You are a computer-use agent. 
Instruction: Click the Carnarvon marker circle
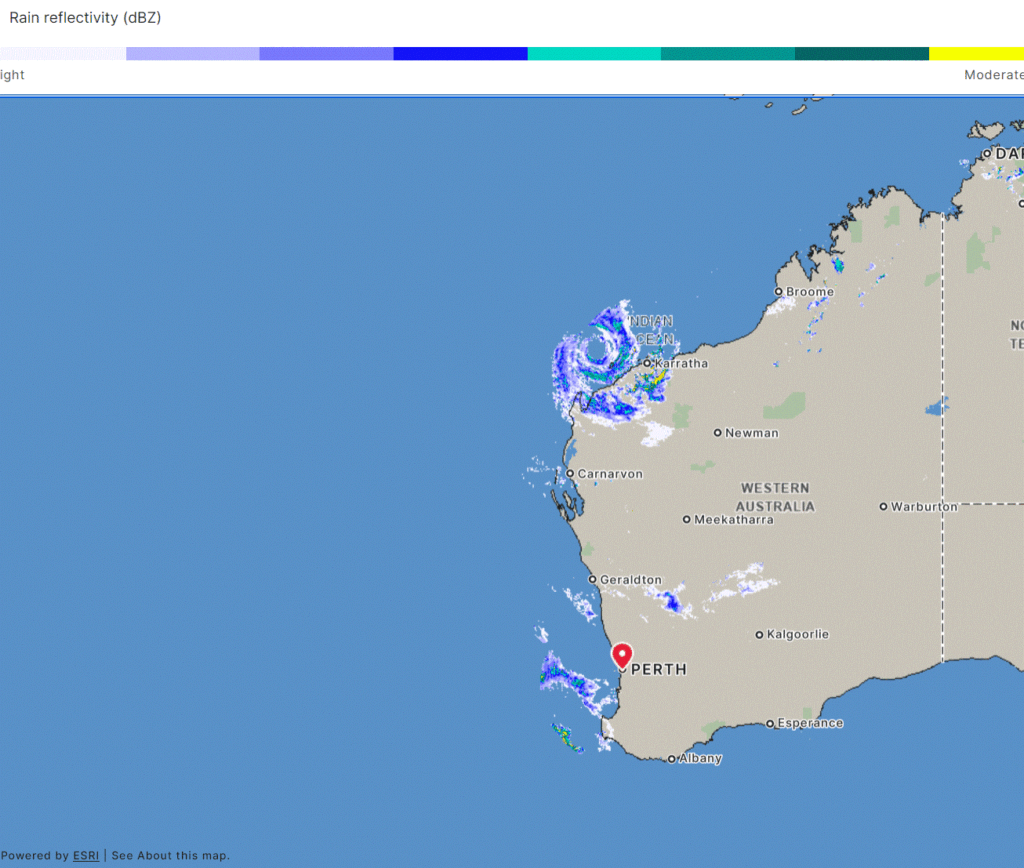(569, 473)
